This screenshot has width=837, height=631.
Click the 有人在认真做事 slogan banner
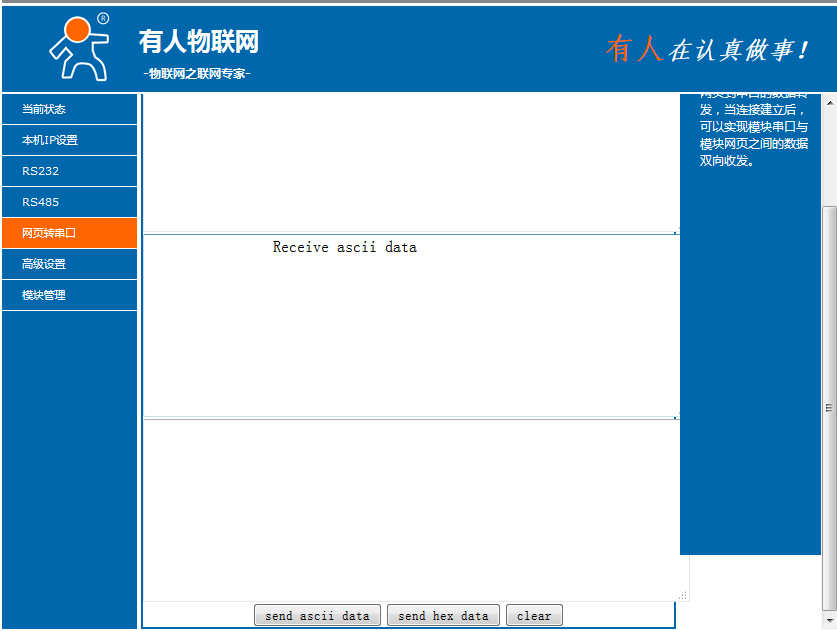706,49
